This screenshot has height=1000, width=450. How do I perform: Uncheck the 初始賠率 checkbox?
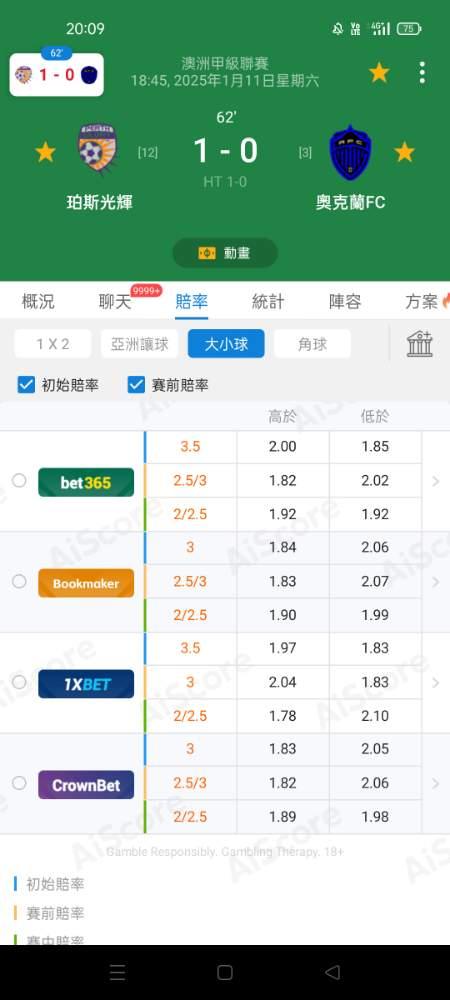click(26, 385)
